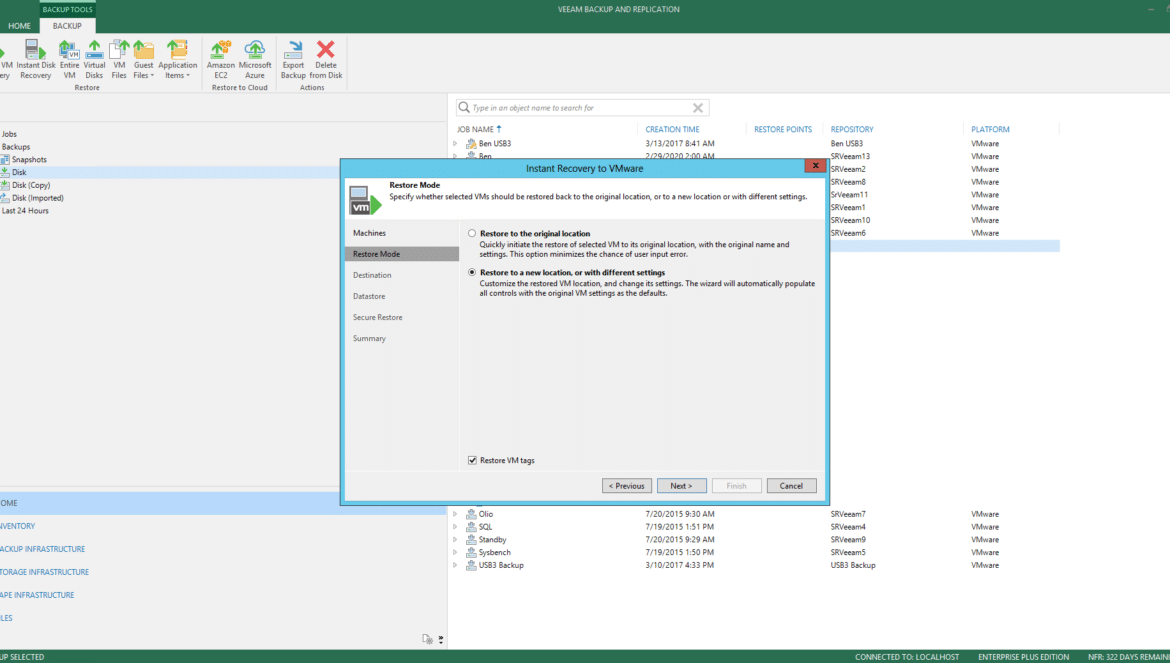1170x663 pixels.
Task: Click the Instant Disk Recovery ribbon icon
Action: (x=35, y=50)
